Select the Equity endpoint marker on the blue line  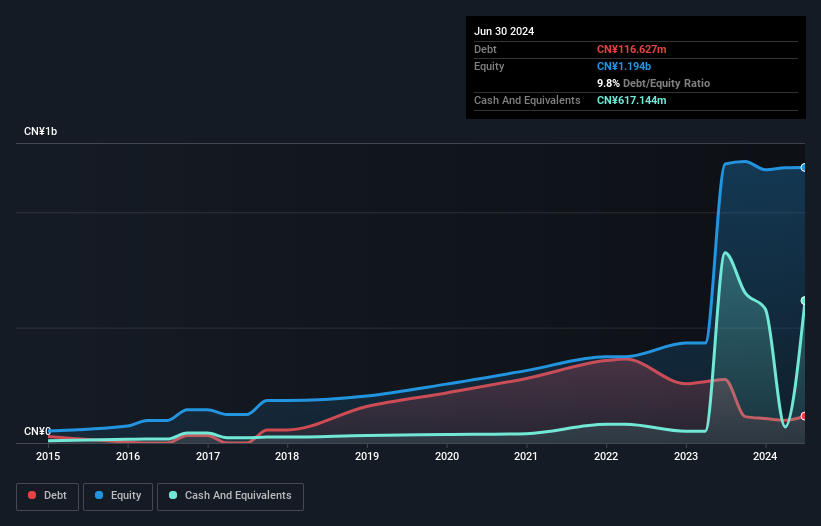(804, 167)
